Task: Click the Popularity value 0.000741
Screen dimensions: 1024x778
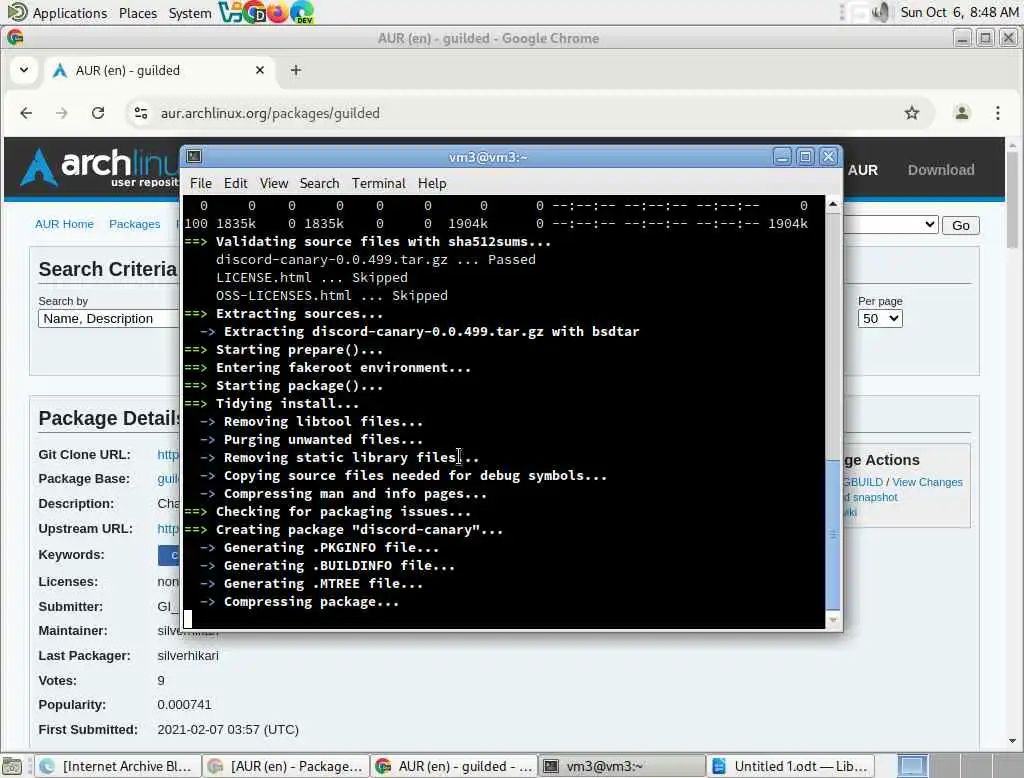Action: point(184,705)
